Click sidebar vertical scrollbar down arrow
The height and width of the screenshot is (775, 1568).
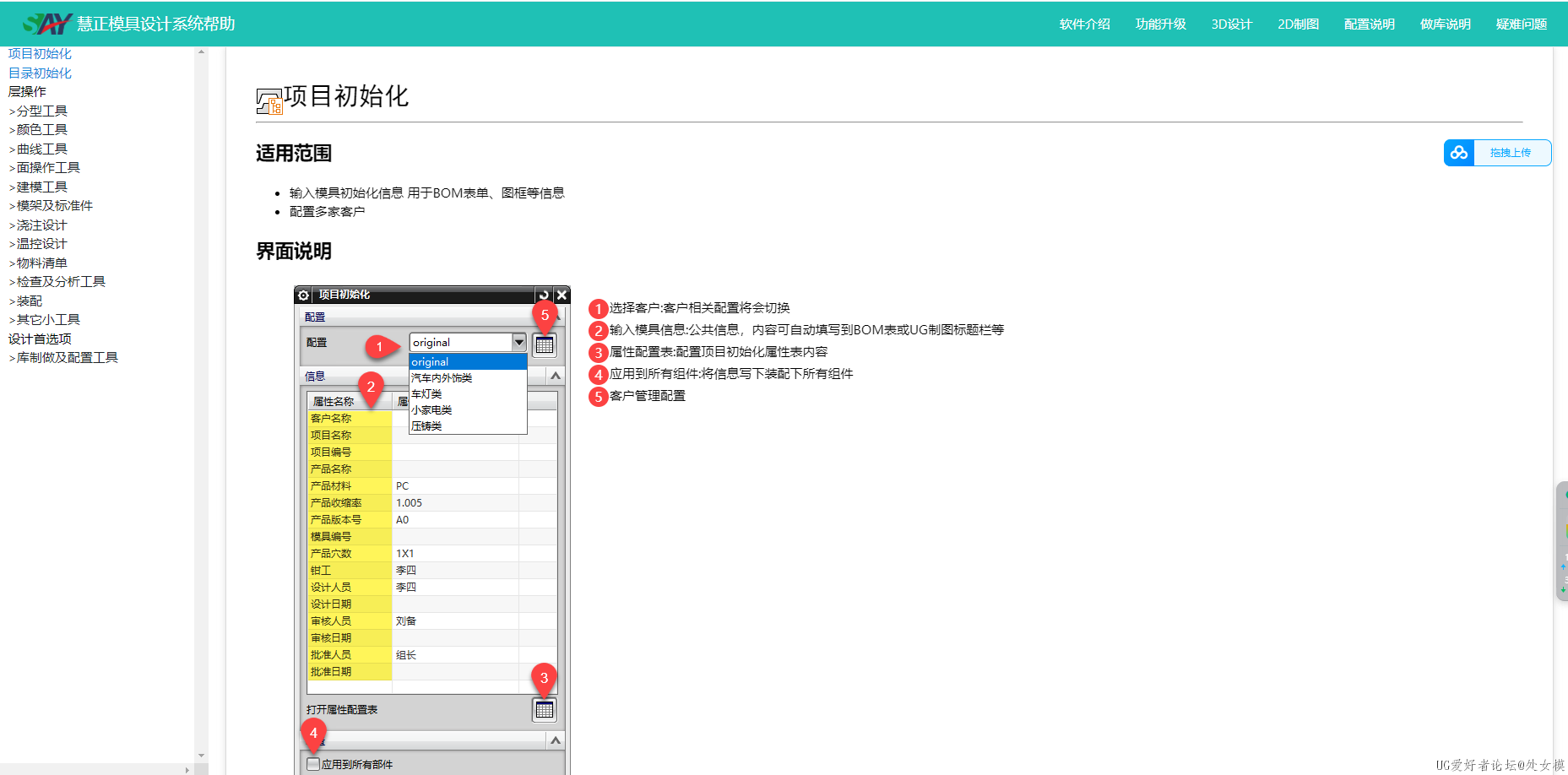point(201,756)
